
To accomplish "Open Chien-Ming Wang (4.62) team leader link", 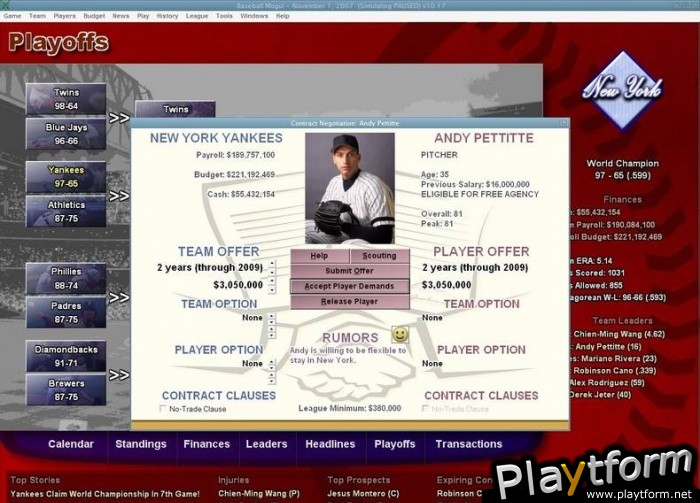I will (619, 334).
